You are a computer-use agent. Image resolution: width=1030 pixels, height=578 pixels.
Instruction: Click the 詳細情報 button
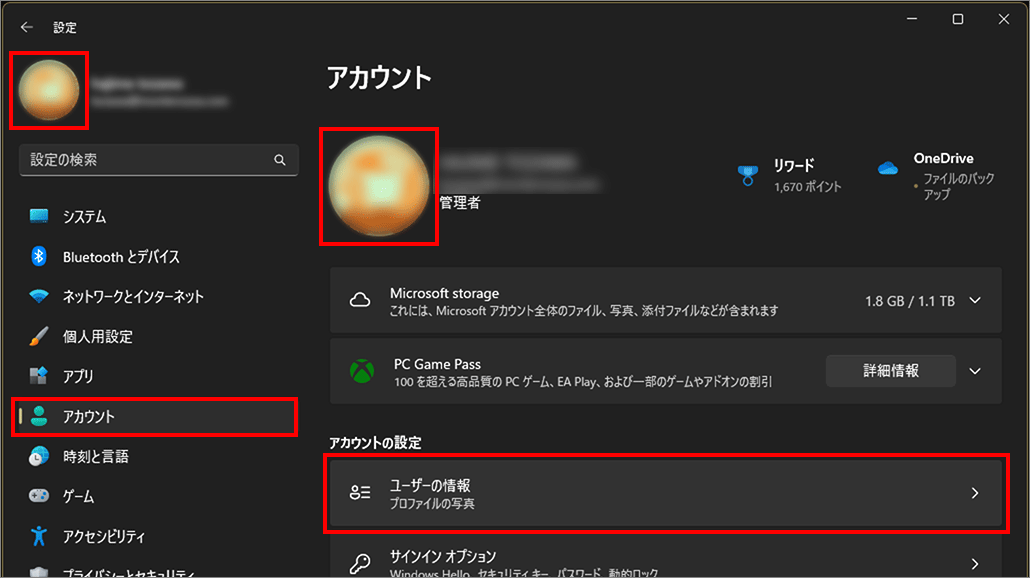click(x=890, y=371)
